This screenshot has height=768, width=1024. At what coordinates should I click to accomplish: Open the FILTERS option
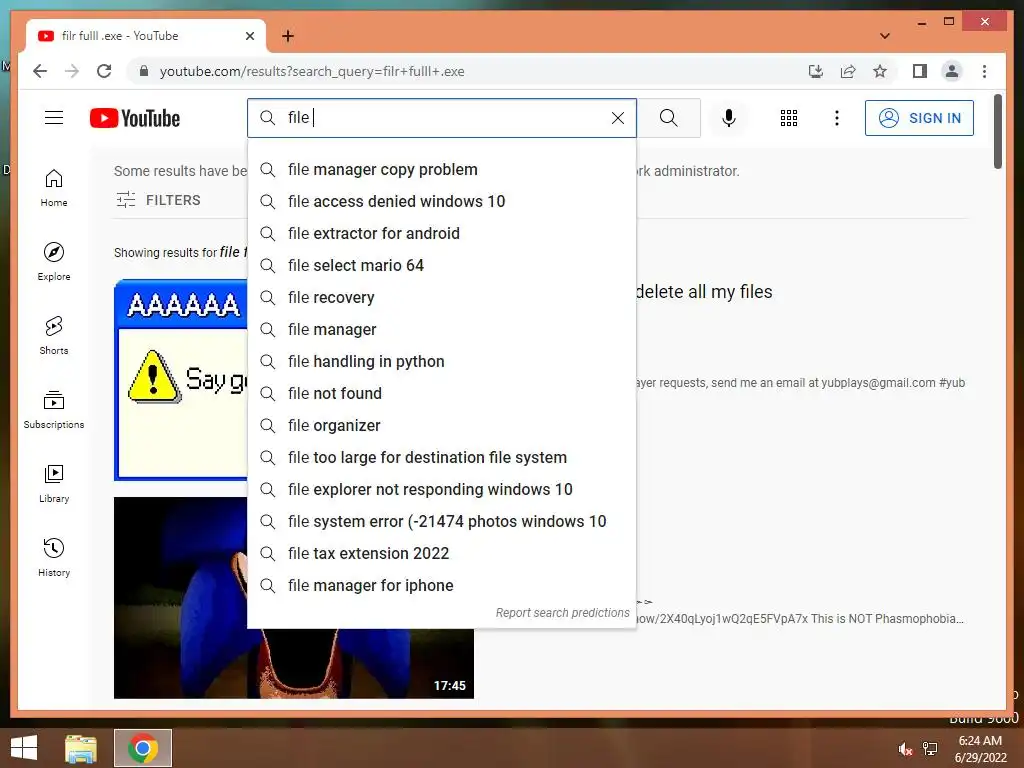coord(159,200)
